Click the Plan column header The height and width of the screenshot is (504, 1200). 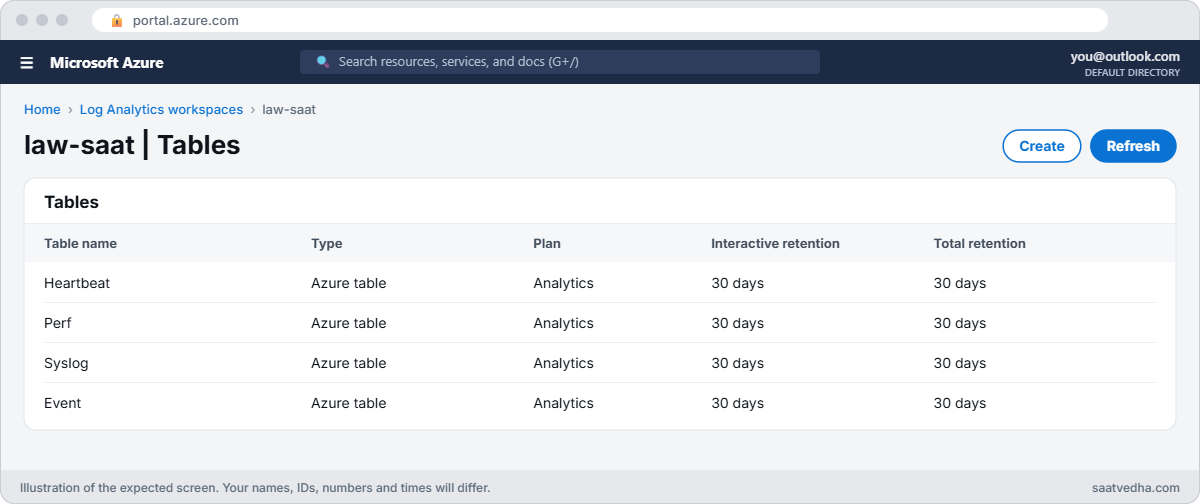pyautogui.click(x=547, y=243)
